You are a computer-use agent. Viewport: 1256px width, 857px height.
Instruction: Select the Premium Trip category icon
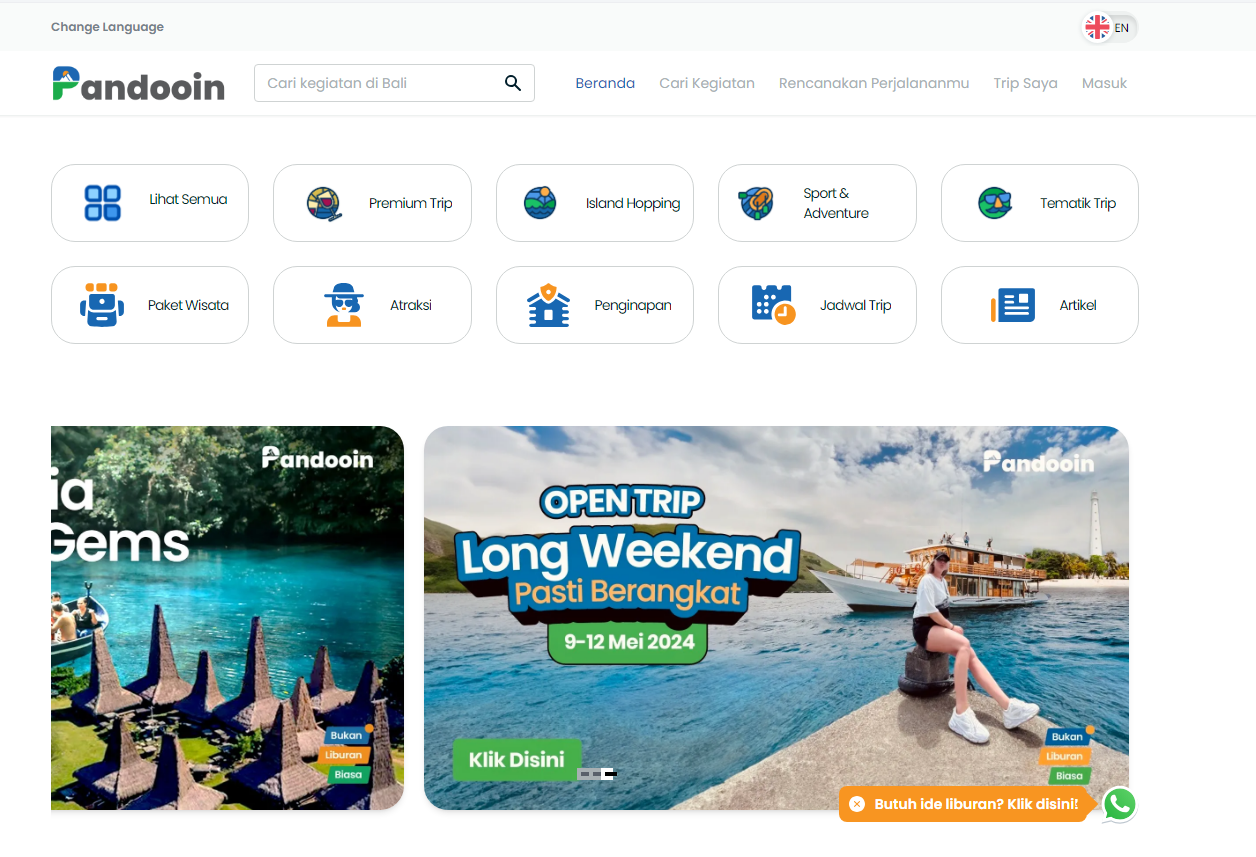pos(324,203)
